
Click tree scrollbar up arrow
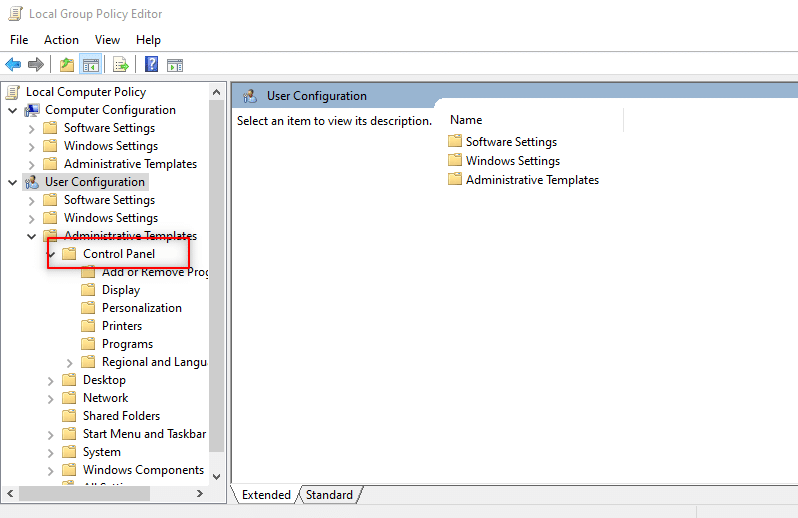pos(216,92)
